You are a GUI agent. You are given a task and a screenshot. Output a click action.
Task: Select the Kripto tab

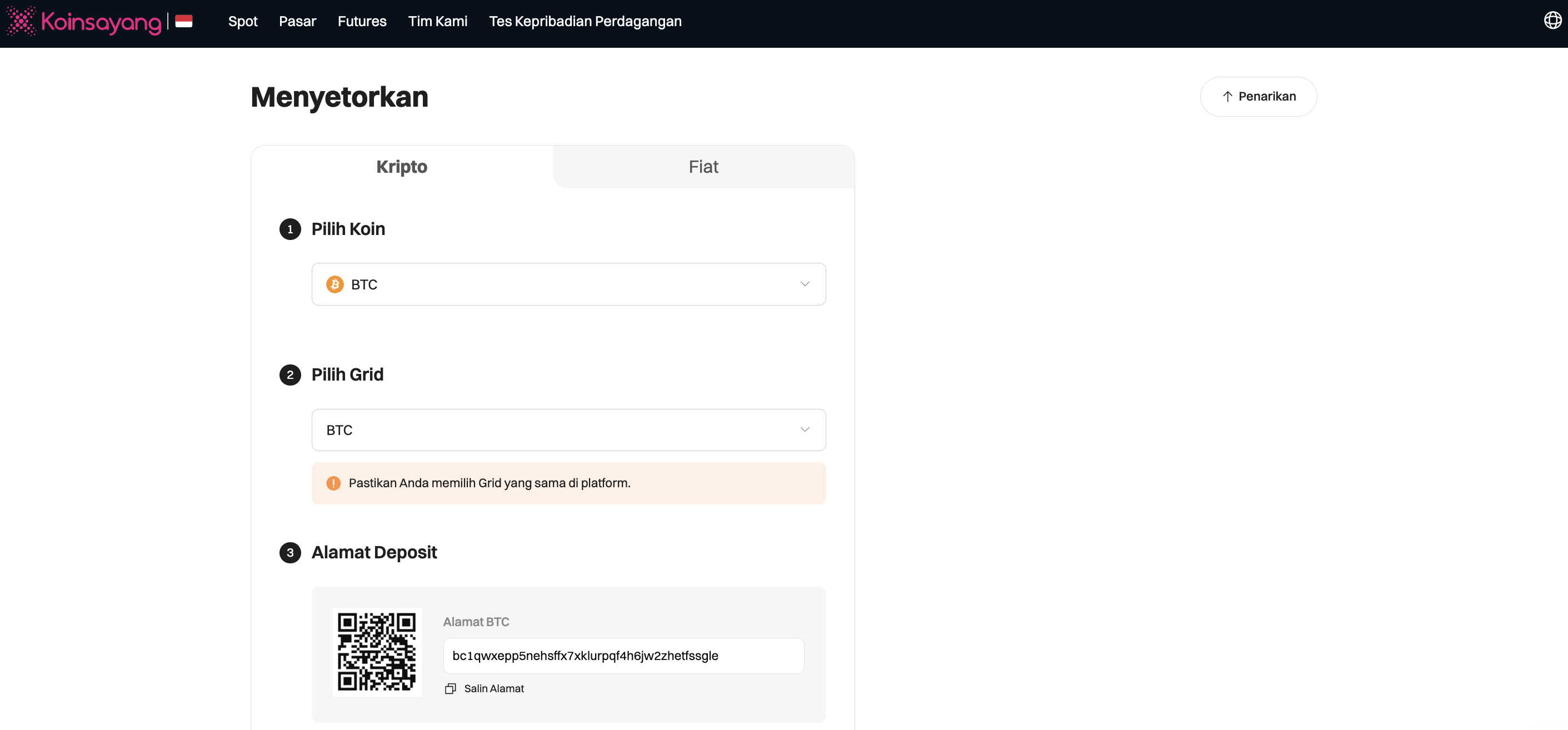[402, 167]
